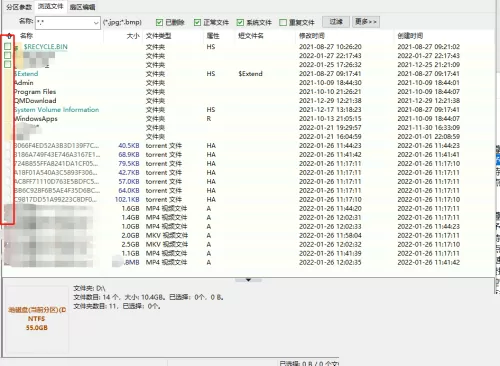The height and width of the screenshot is (366, 500).
Task: Switch to the 分区参数 tab
Action: coord(19,7)
